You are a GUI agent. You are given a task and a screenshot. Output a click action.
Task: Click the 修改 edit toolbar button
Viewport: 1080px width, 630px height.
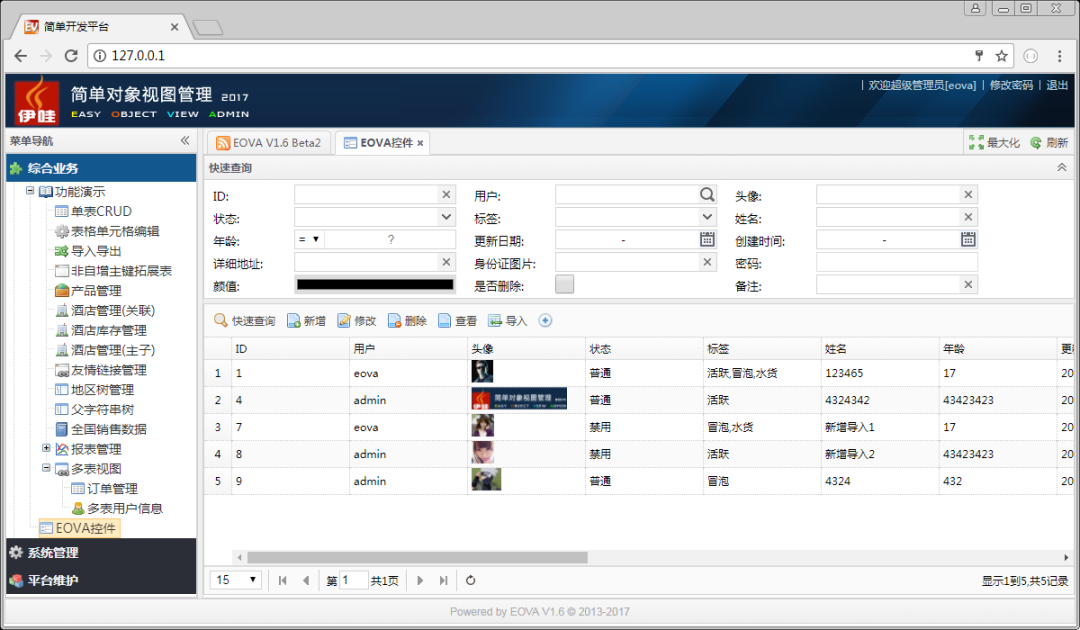pyautogui.click(x=356, y=321)
